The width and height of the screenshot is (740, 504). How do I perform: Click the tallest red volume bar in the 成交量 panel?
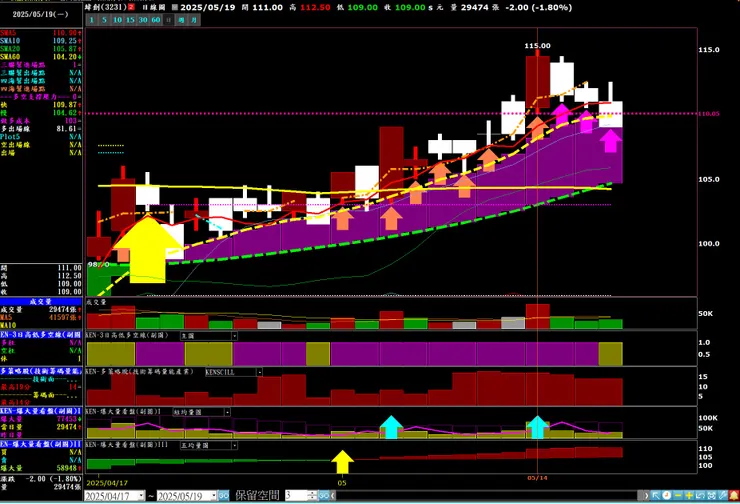click(x=538, y=316)
